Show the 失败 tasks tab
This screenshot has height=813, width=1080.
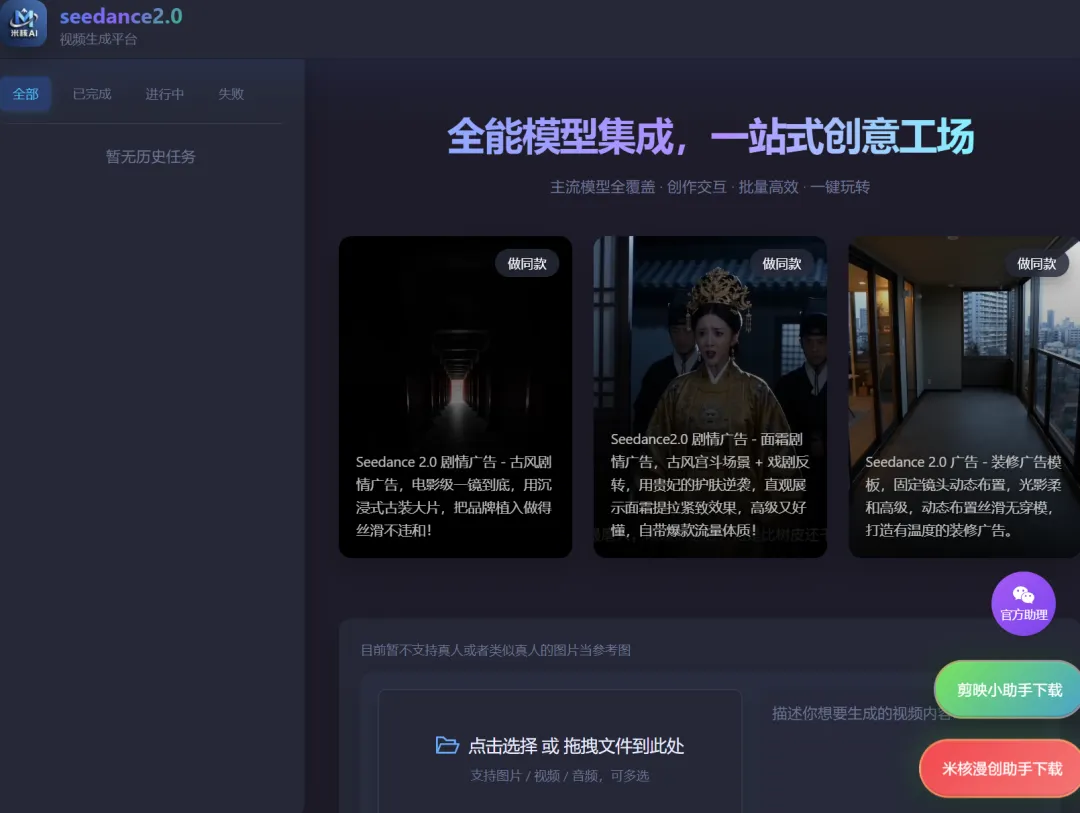pos(231,94)
